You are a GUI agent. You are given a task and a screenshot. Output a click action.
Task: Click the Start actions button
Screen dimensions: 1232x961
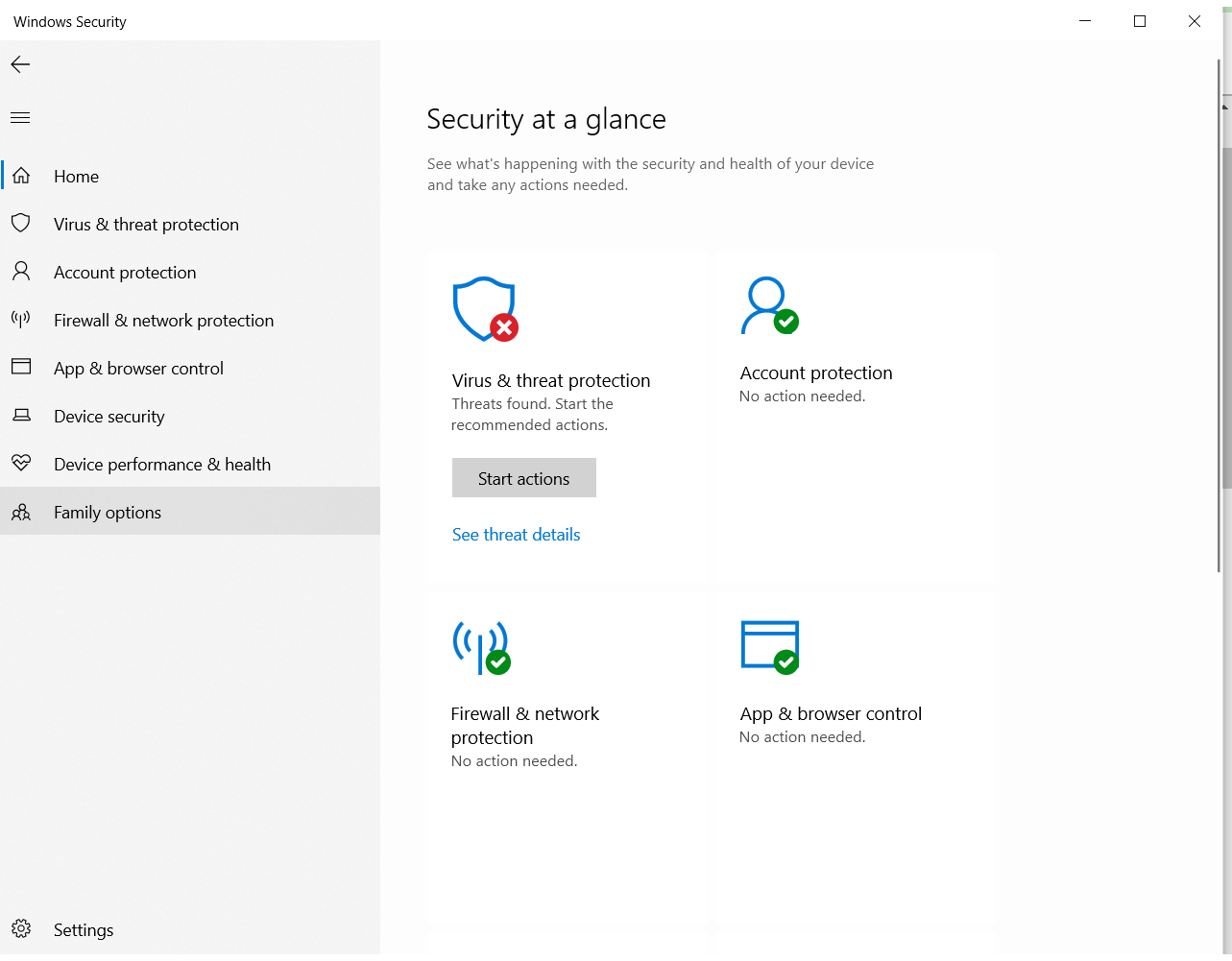pyautogui.click(x=524, y=478)
